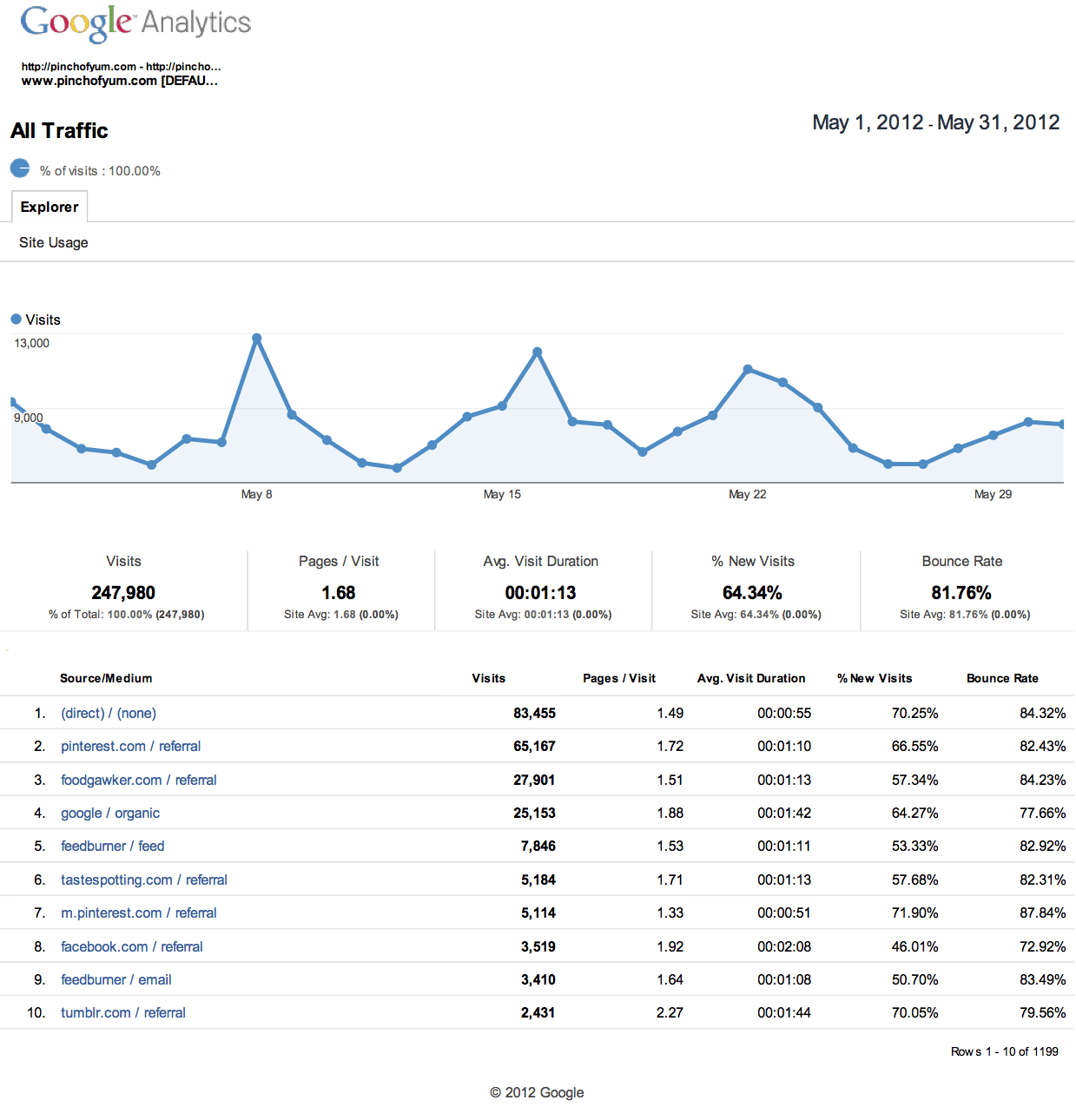This screenshot has height=1120, width=1076.
Task: Open the google / organic source report
Action: pyautogui.click(x=109, y=813)
